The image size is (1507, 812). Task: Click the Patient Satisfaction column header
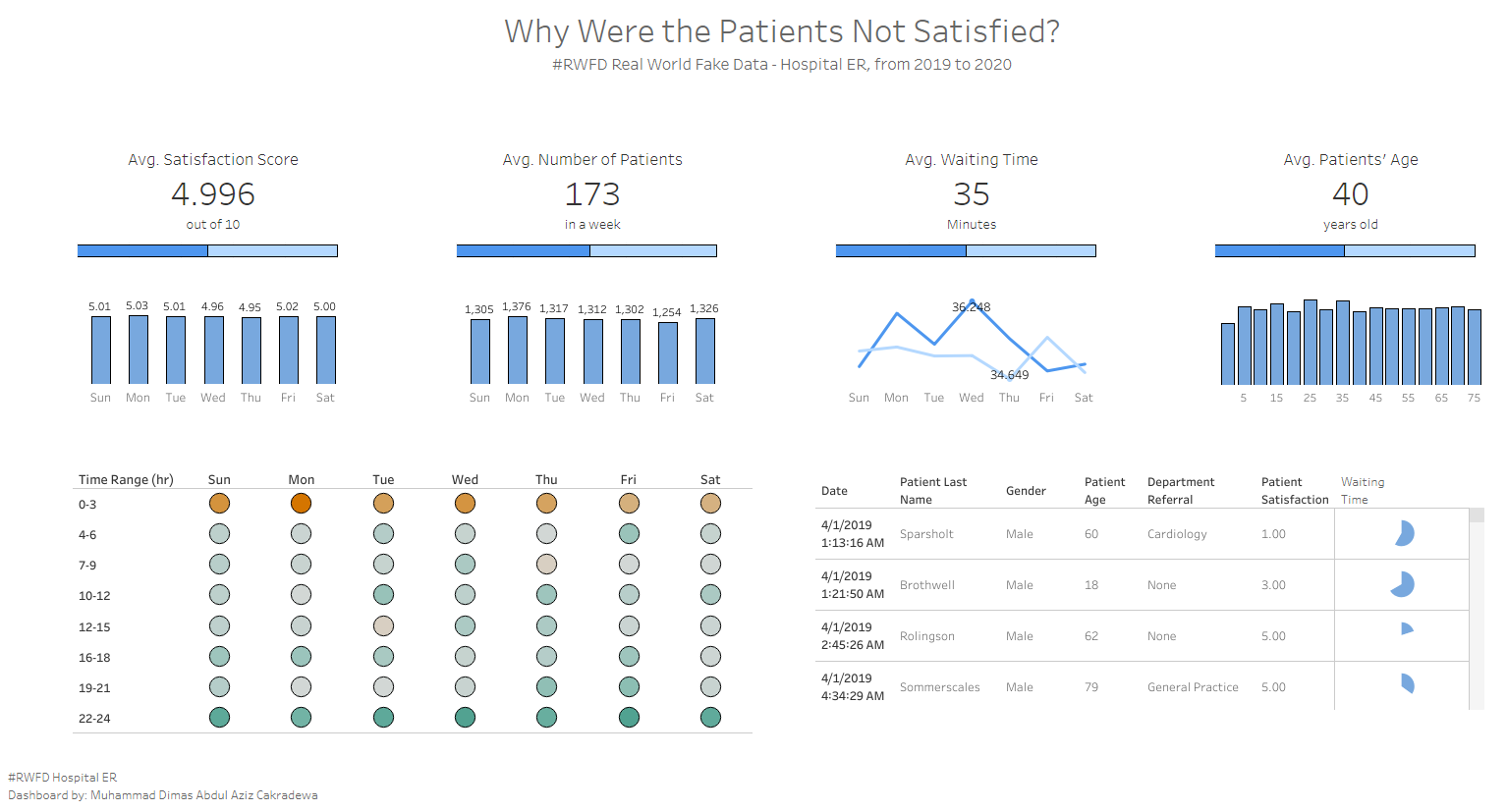pos(1294,491)
